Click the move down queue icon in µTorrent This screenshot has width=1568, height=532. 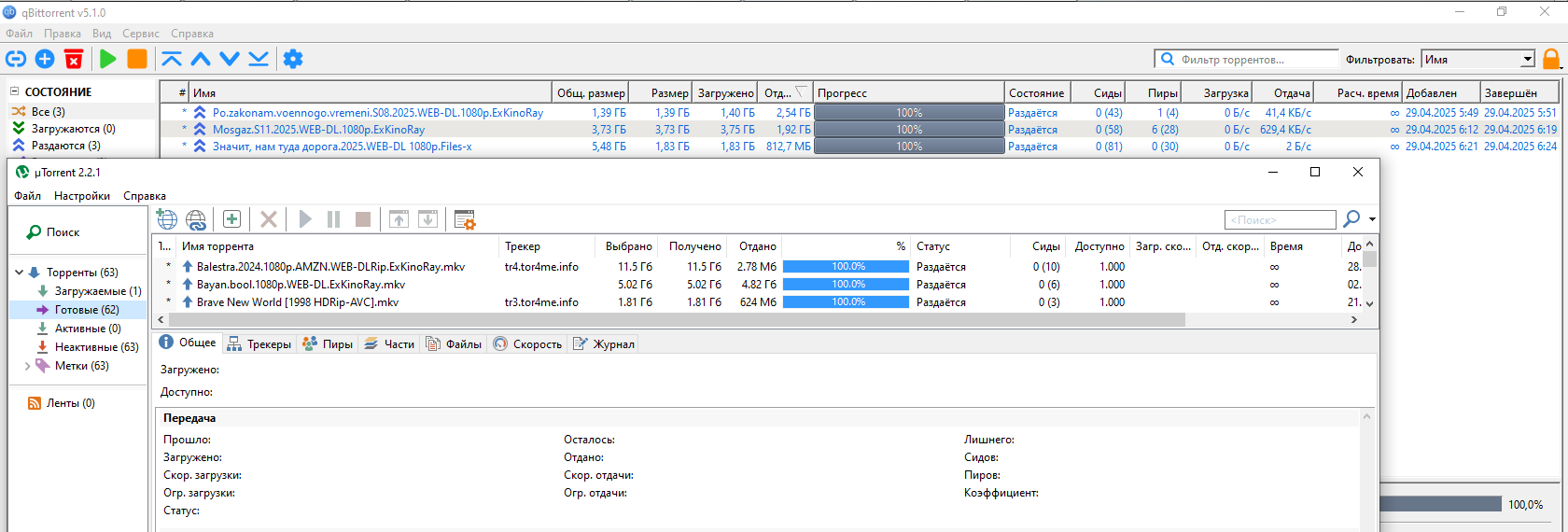tap(427, 219)
